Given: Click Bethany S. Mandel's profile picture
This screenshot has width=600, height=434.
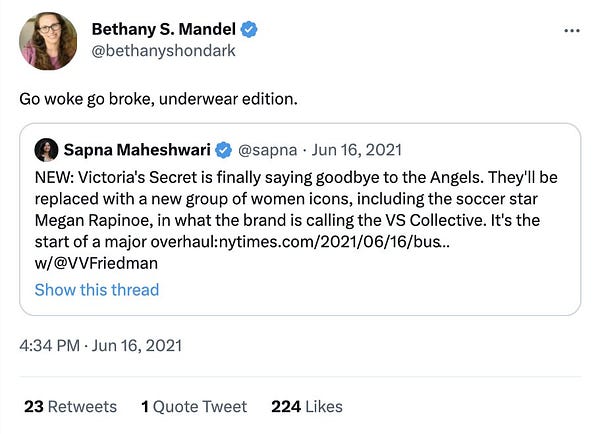Looking at the screenshot, I should point(47,41).
